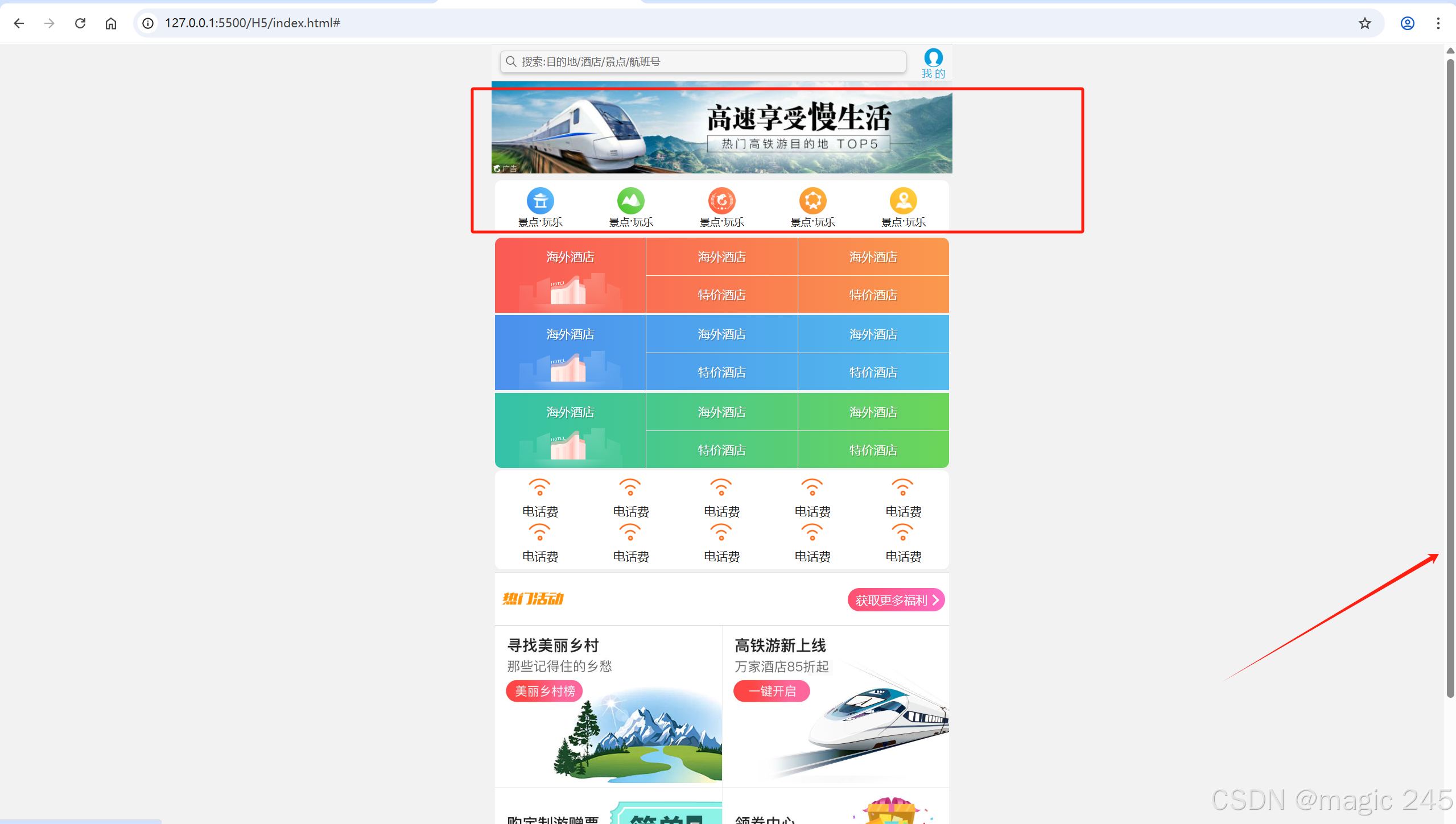Click the address bar URL
1456x824 pixels.
coord(252,23)
